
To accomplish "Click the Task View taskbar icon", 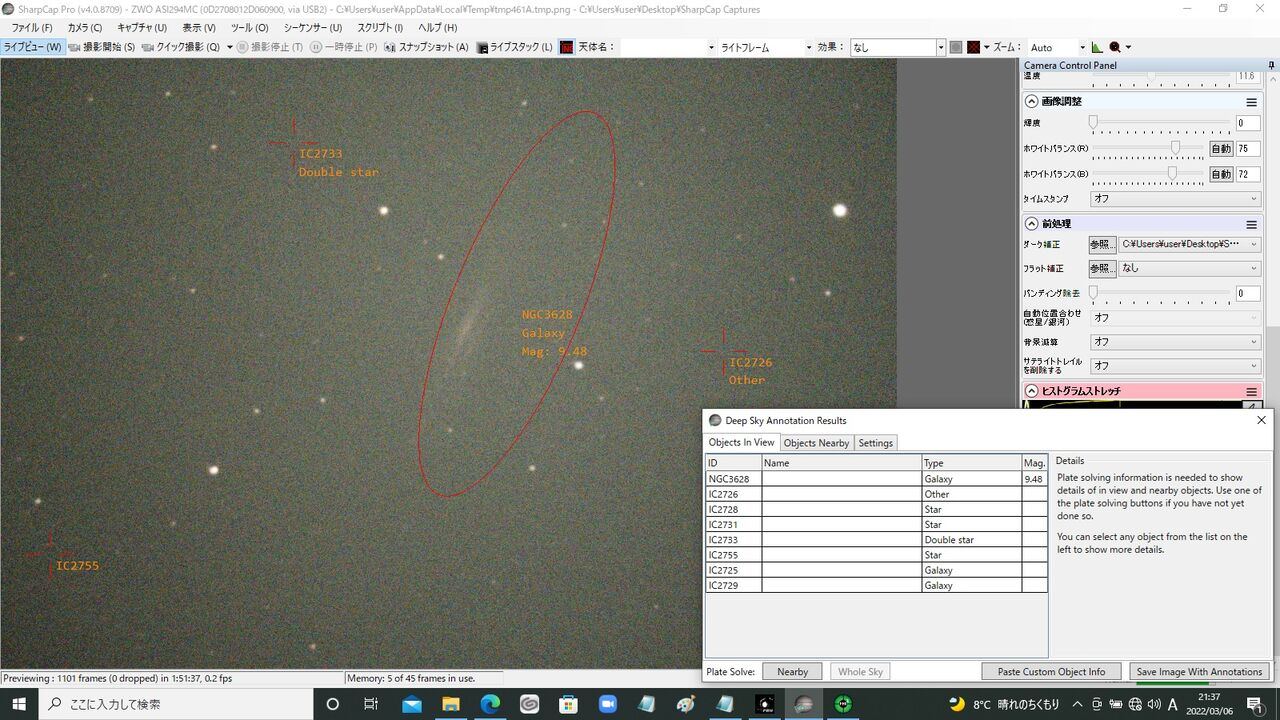I will point(371,704).
